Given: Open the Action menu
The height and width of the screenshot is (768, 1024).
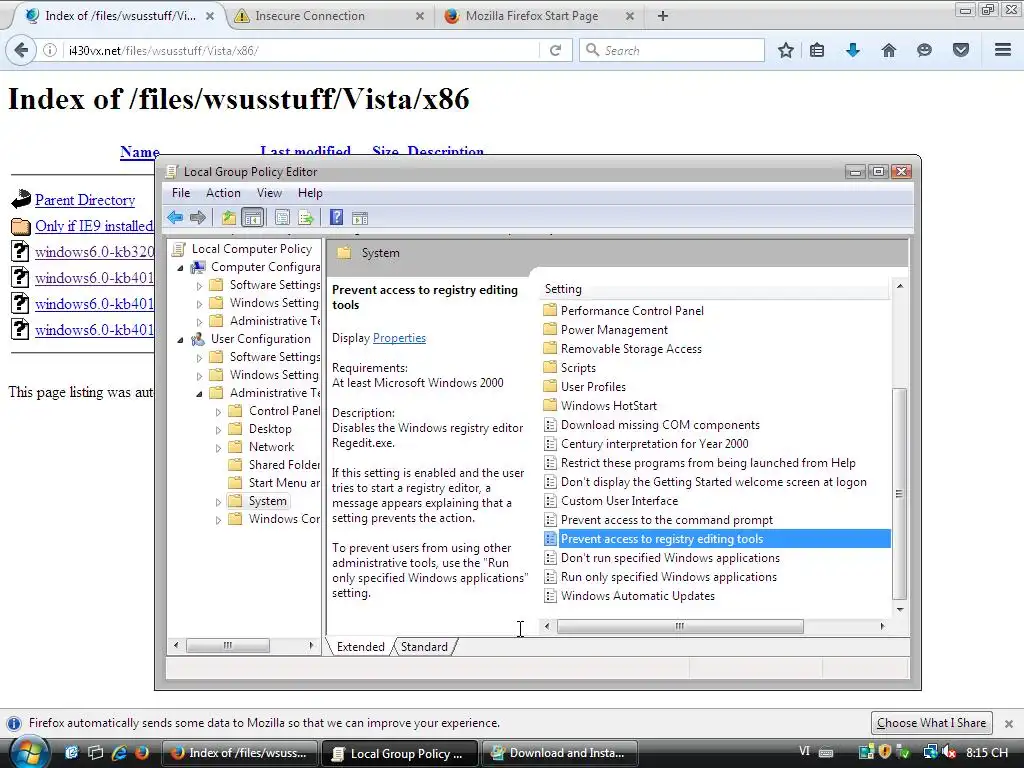Looking at the screenshot, I should pos(223,193).
